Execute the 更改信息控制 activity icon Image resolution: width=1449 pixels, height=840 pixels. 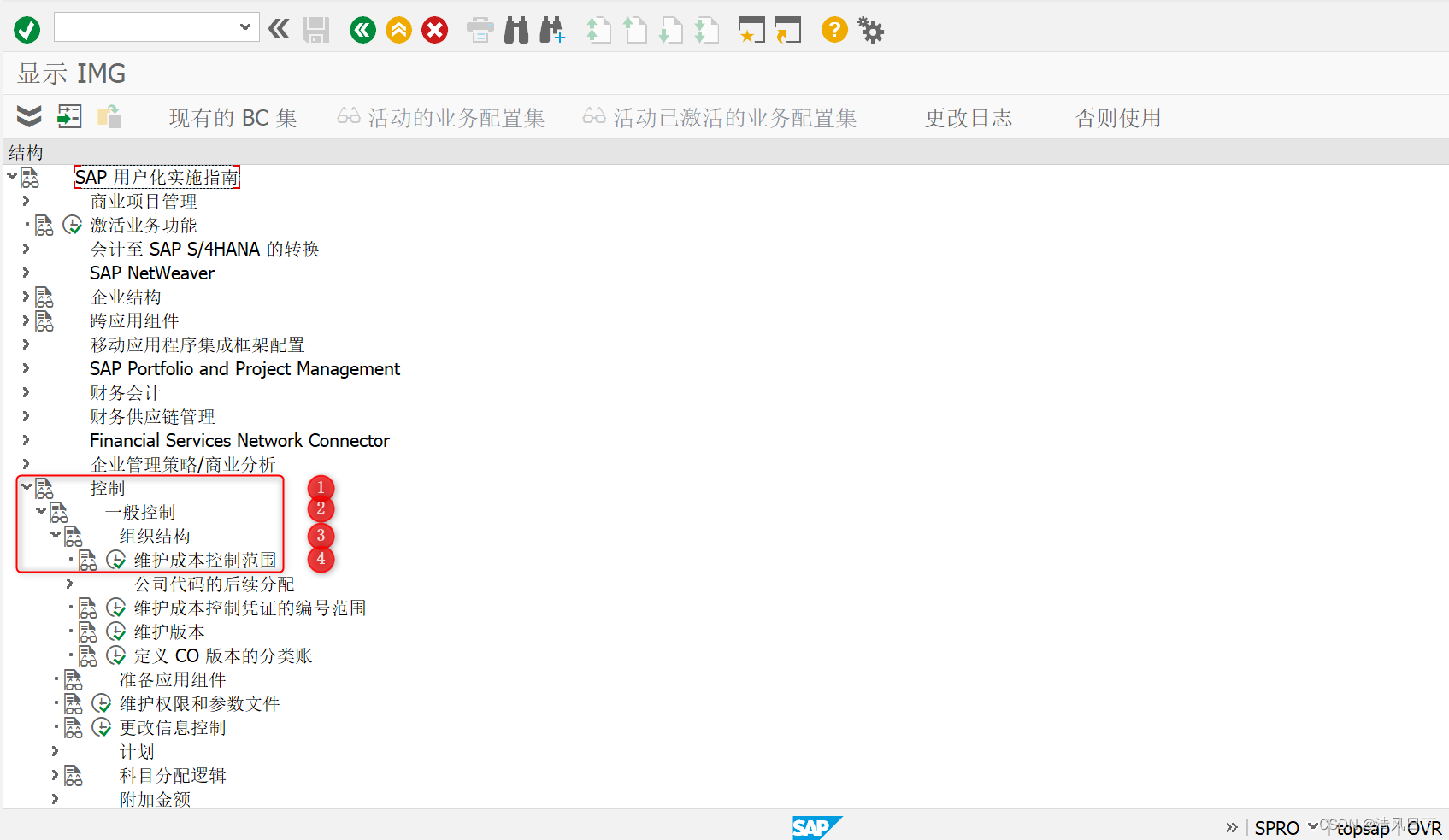point(102,727)
